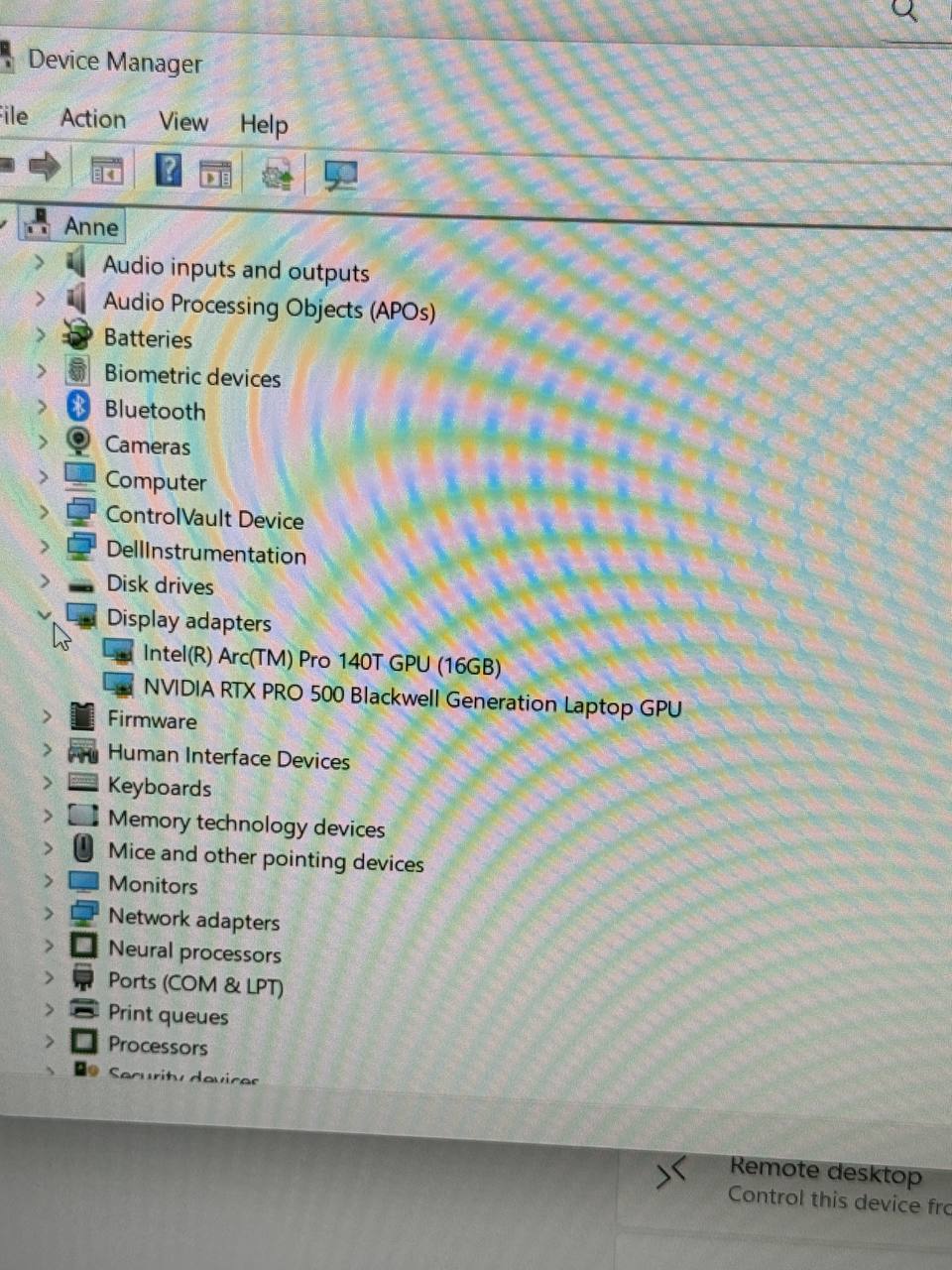Expand the Audio inputs and outputs node
Screen dimensions: 952x1270
[39, 264]
